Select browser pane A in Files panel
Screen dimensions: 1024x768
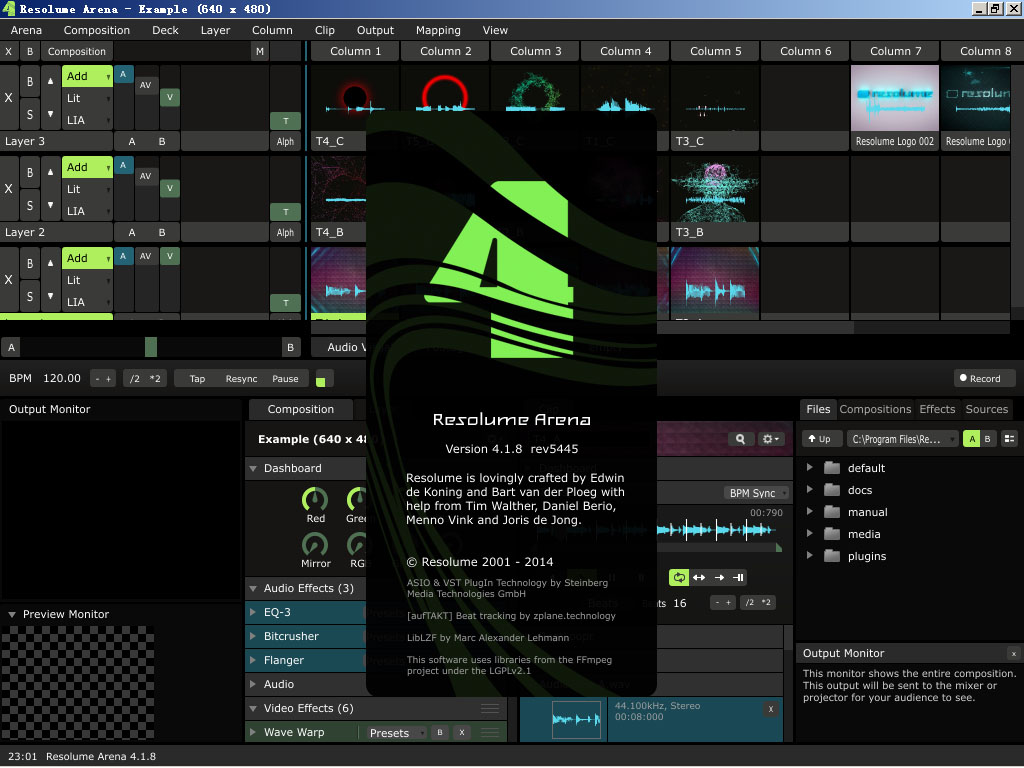click(x=972, y=439)
